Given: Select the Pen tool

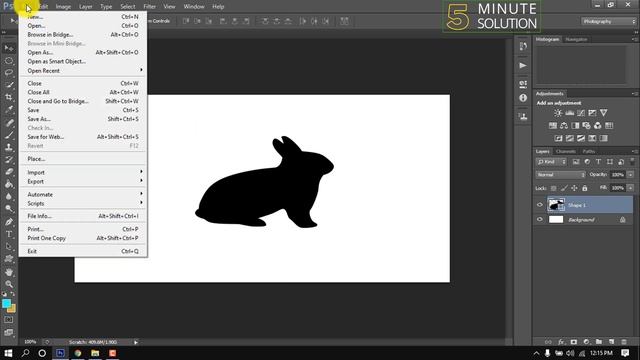Looking at the screenshot, I should click(x=9, y=222).
